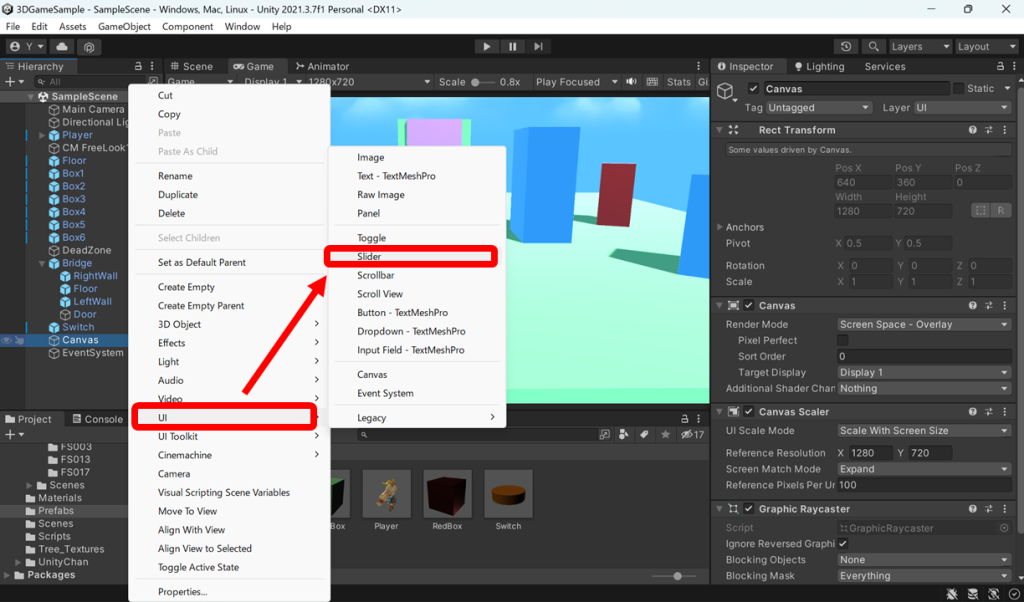
Task: Select the Switch prefab thumbnail
Action: (x=508, y=496)
